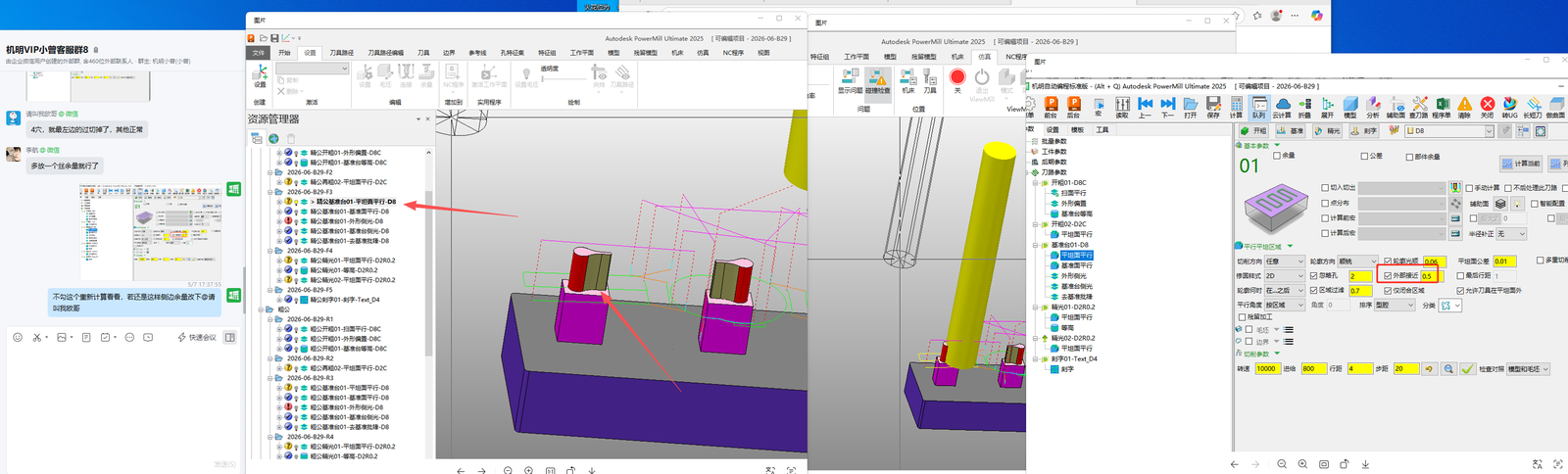
Task: Toggle the 轮廓光顺 checkbox
Action: (1388, 261)
